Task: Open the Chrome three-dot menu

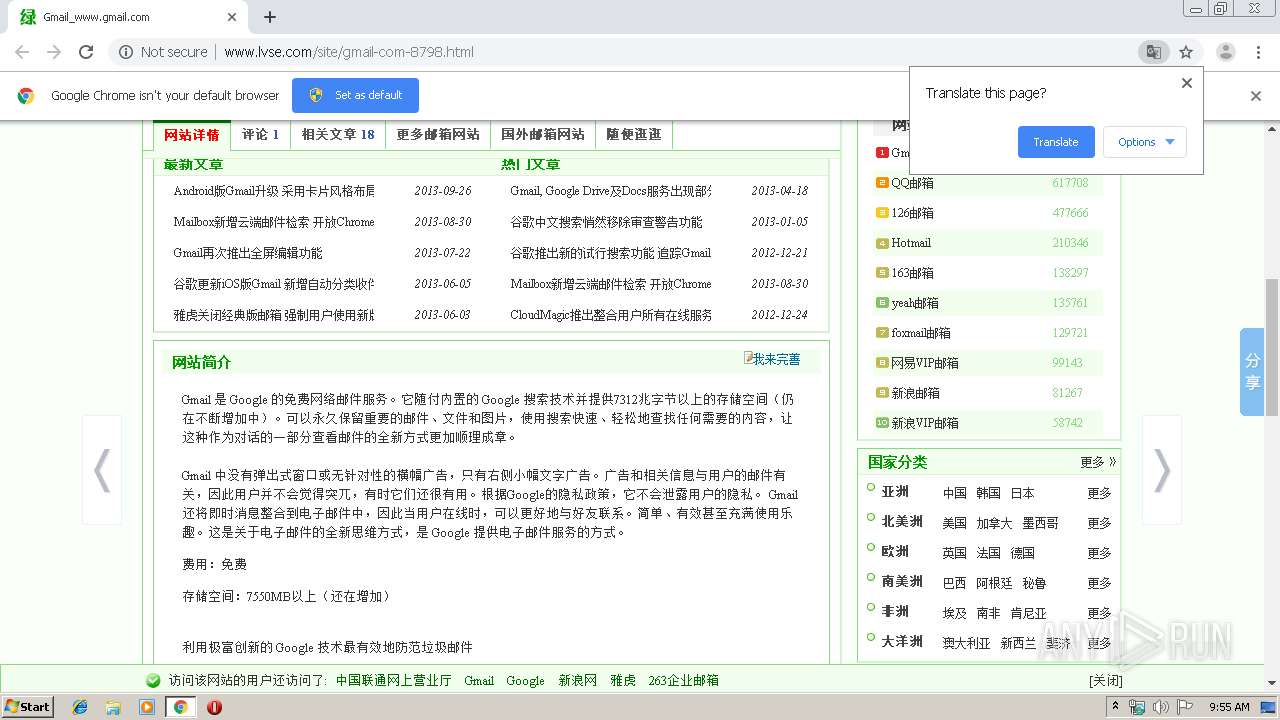Action: 1258,52
